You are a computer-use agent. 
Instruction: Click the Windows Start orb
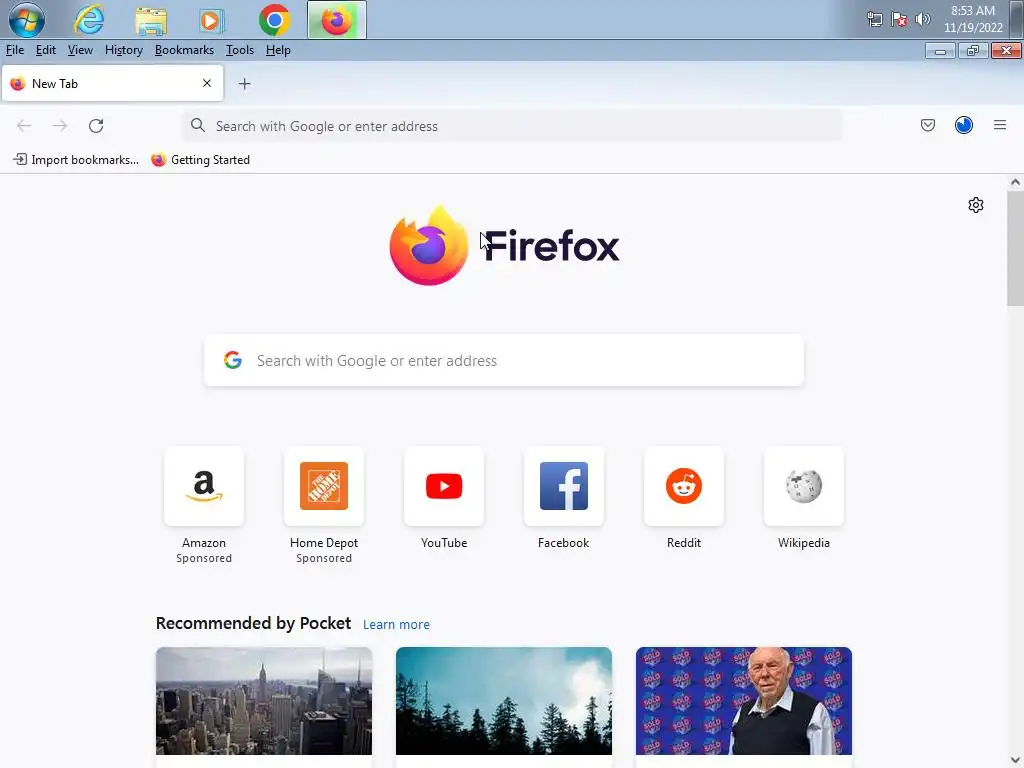[27, 20]
